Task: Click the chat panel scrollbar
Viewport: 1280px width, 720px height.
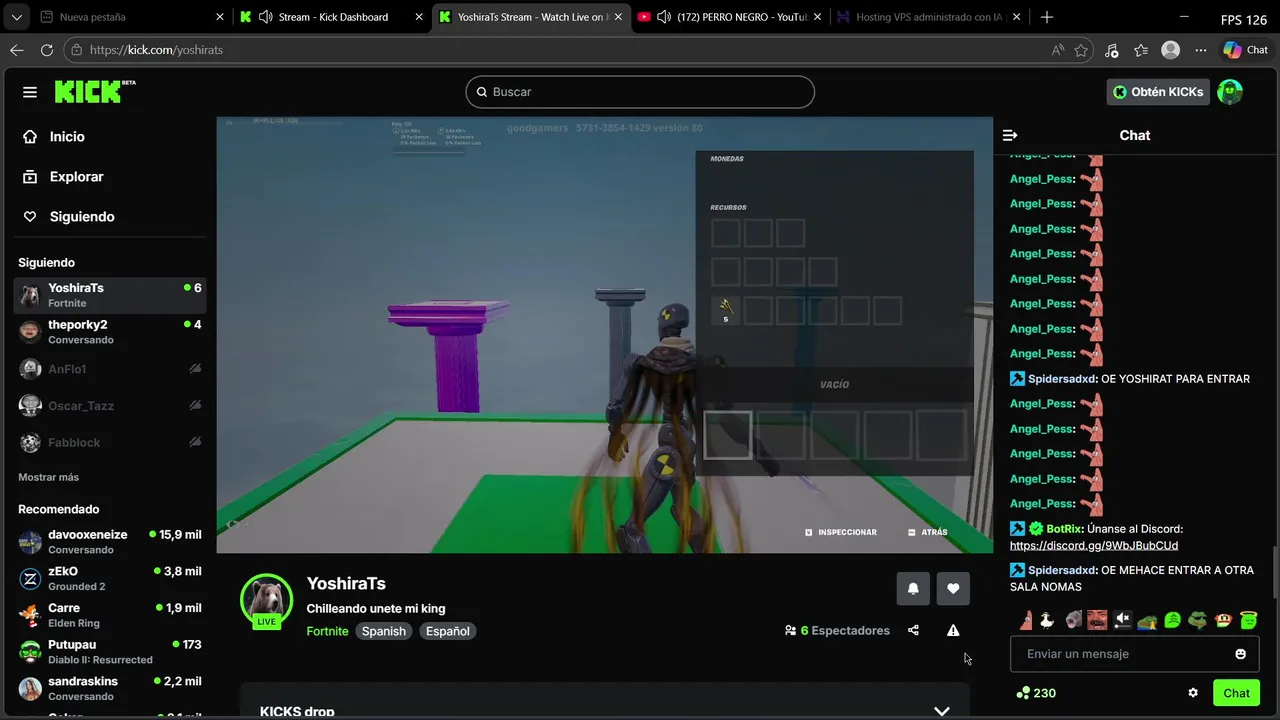Action: click(1274, 575)
